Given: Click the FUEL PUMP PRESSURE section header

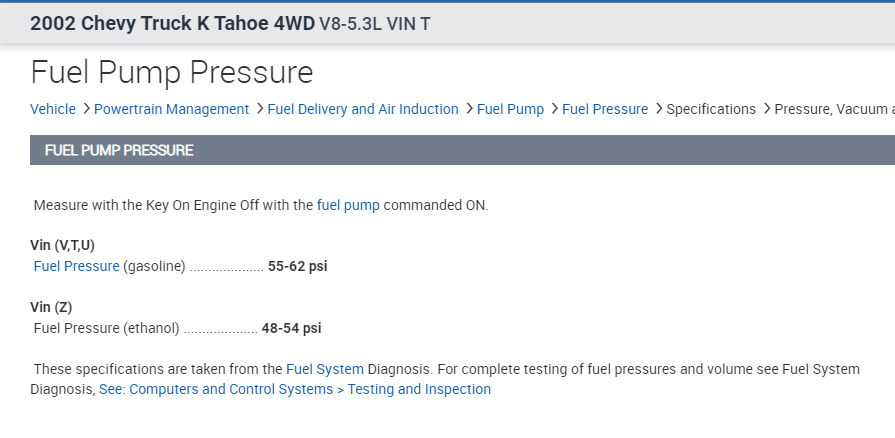Looking at the screenshot, I should (x=119, y=150).
